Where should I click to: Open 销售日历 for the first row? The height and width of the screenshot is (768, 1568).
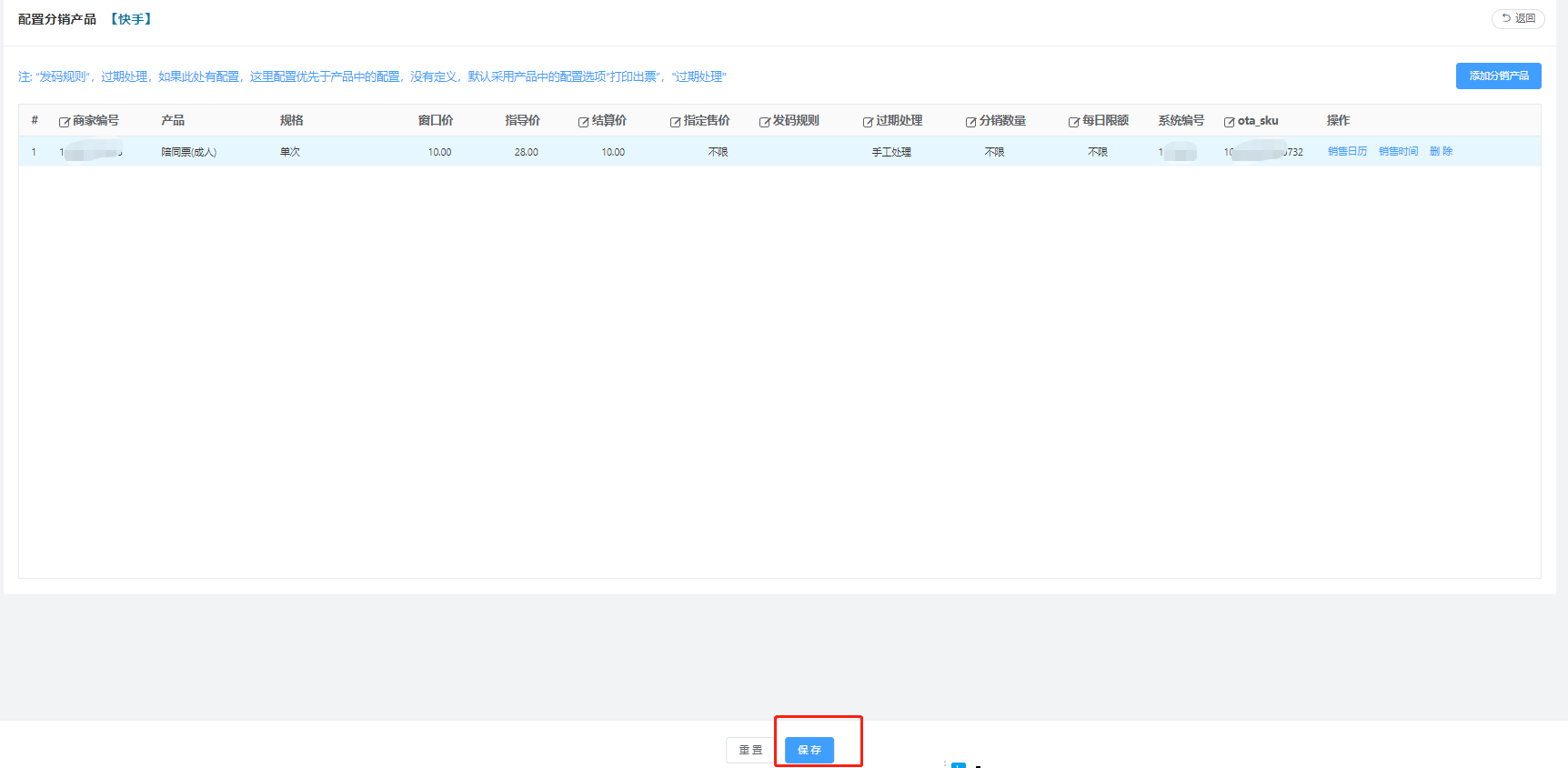point(1347,152)
